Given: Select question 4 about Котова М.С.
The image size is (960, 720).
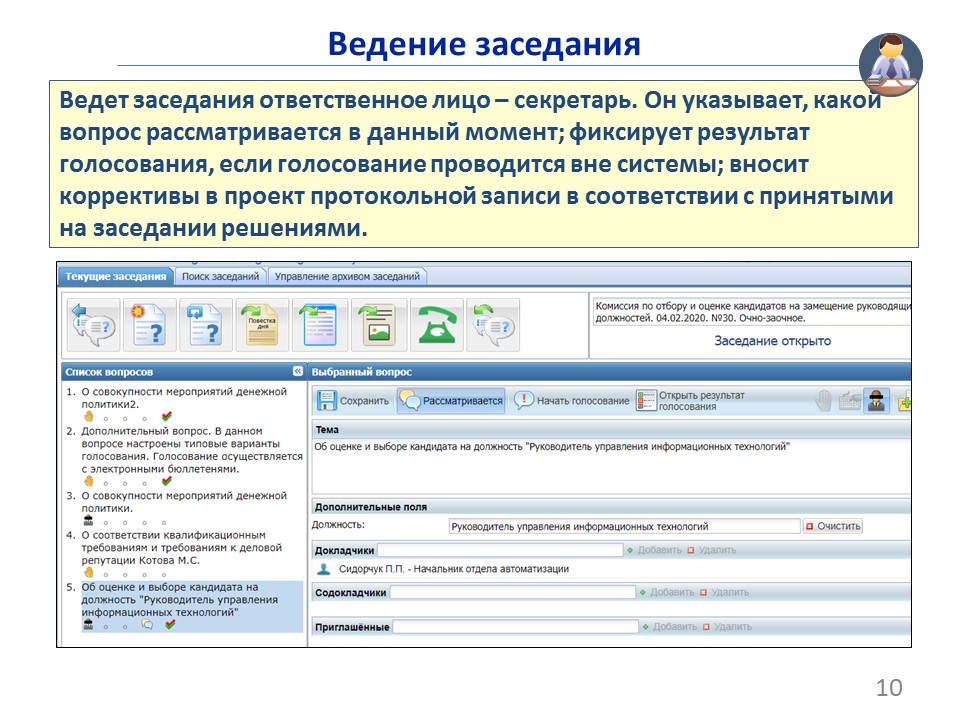Looking at the screenshot, I should [184, 547].
